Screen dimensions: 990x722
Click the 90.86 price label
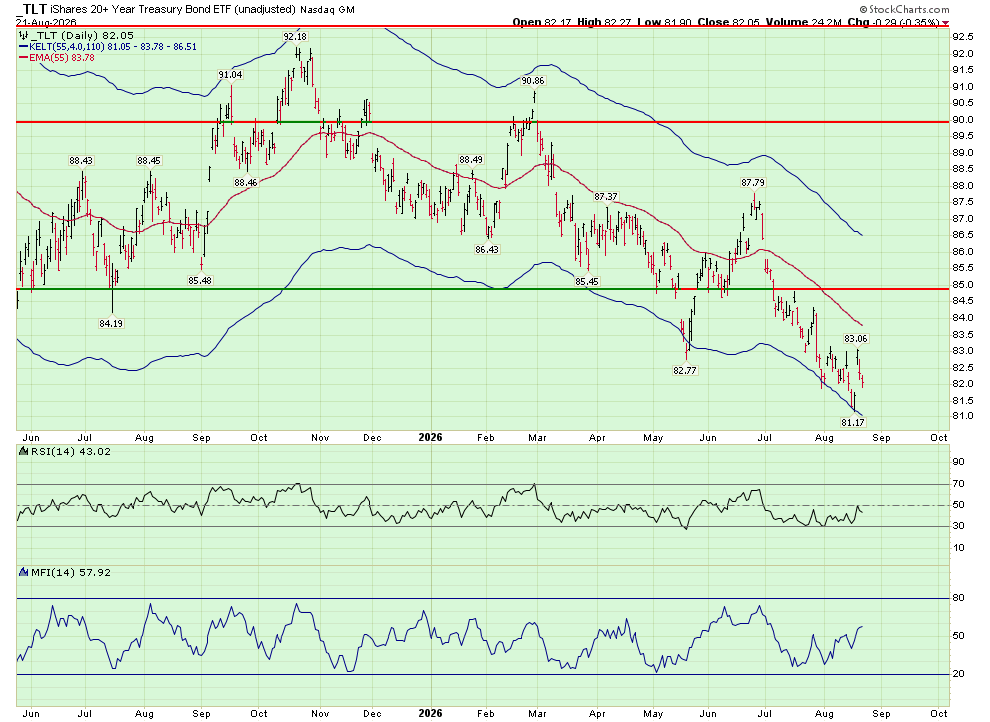coord(533,81)
